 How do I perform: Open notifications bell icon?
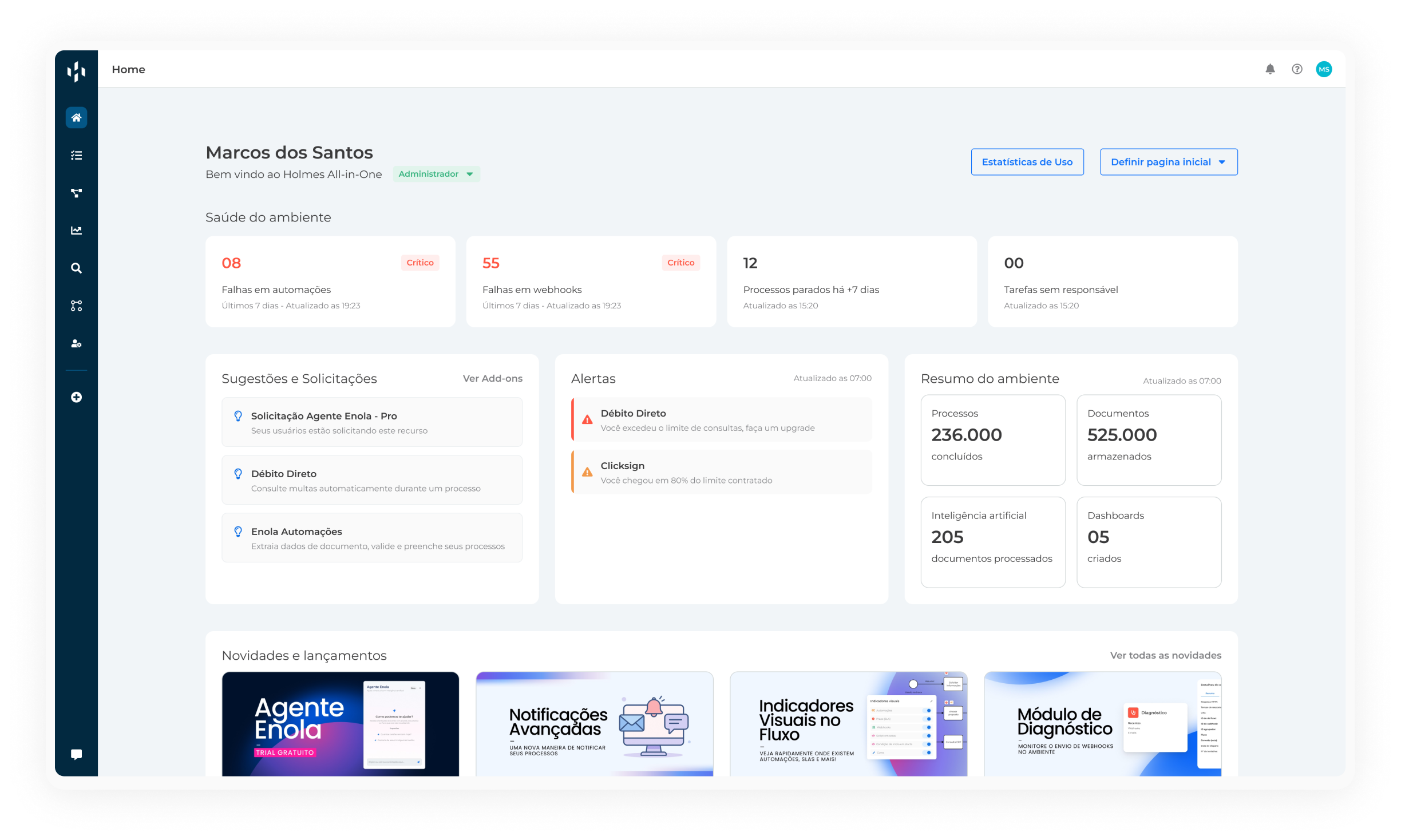click(x=1270, y=69)
